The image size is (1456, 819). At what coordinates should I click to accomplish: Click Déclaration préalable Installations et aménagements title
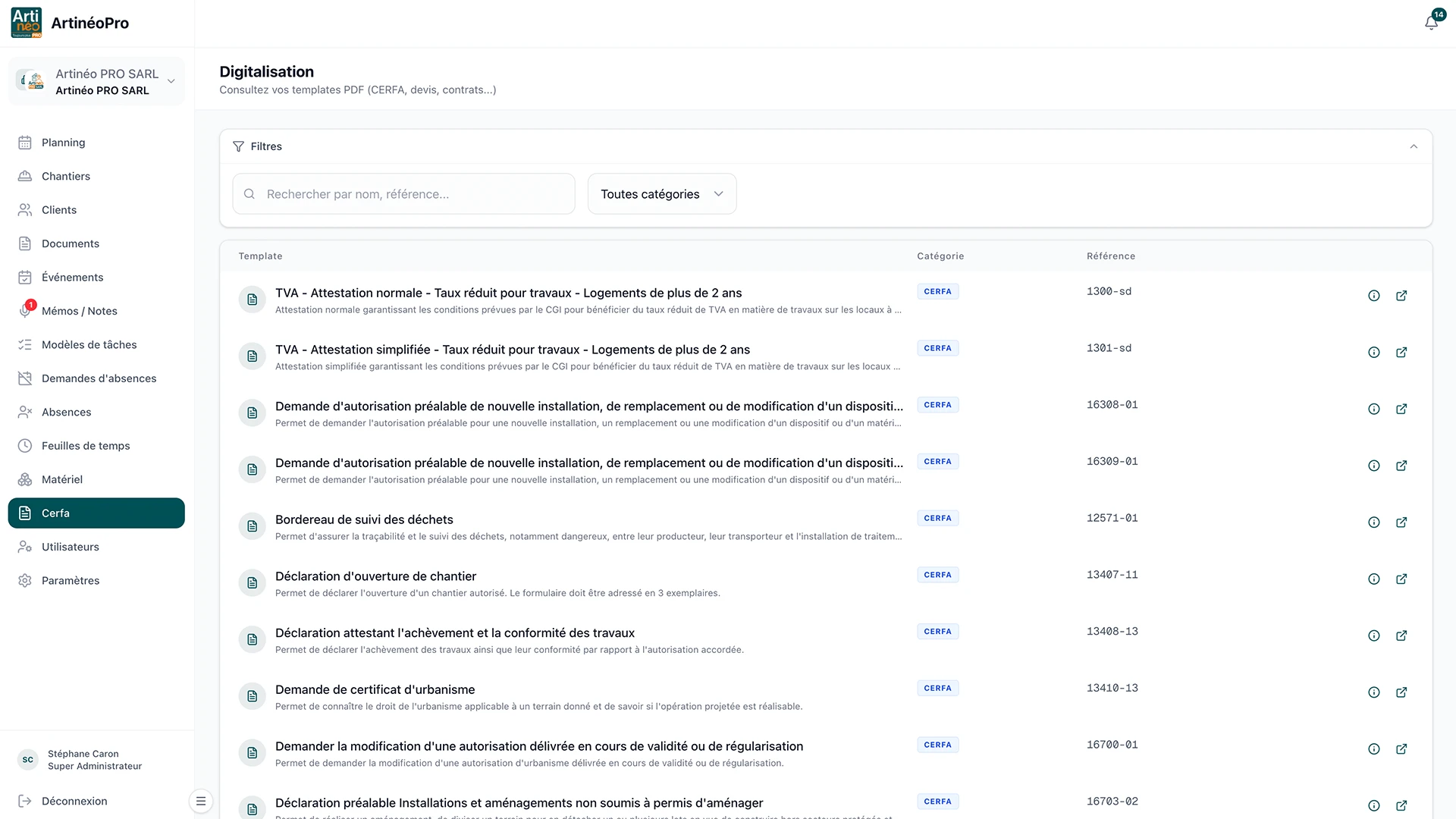tap(519, 804)
